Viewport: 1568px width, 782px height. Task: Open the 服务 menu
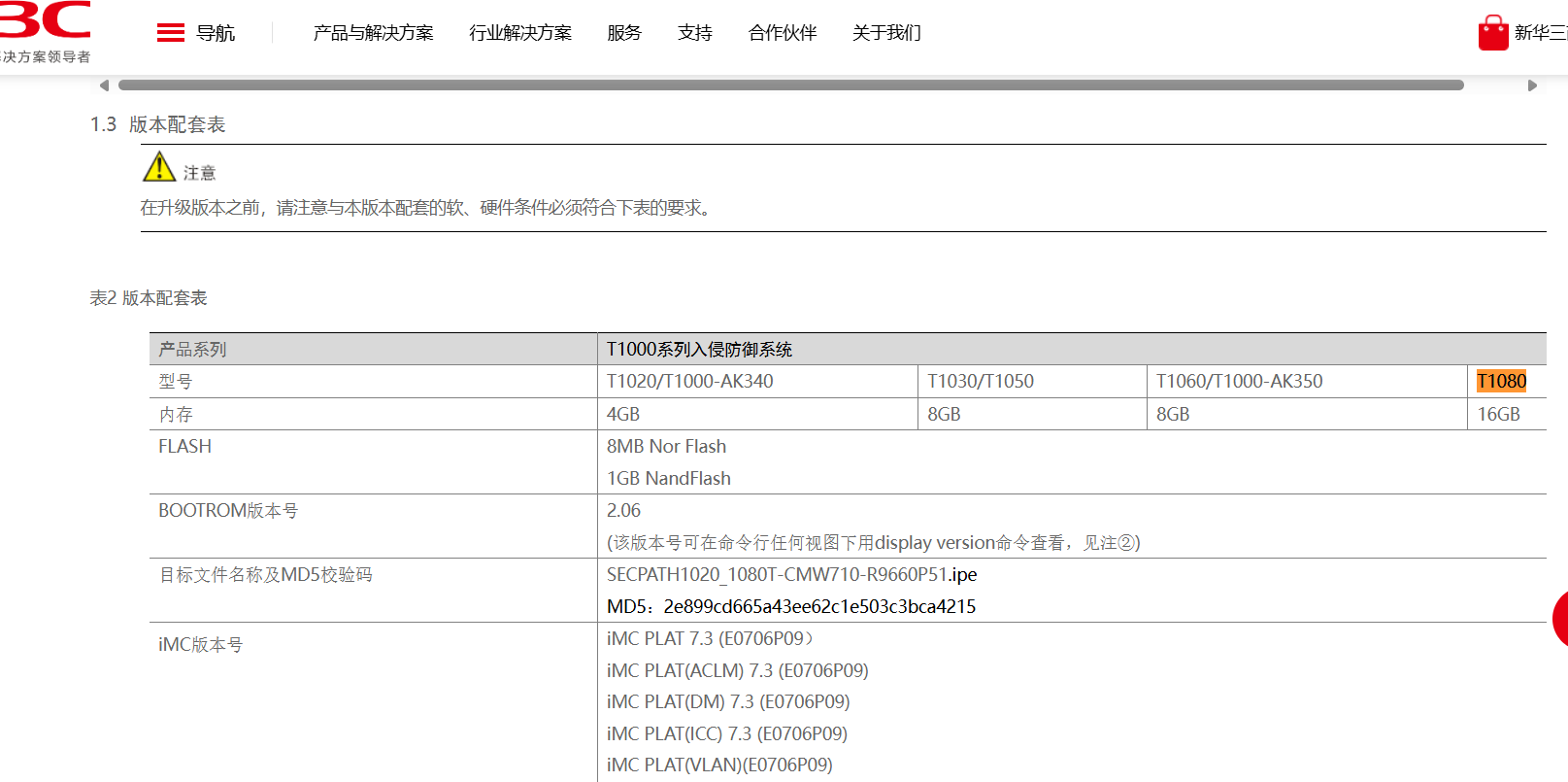[624, 33]
